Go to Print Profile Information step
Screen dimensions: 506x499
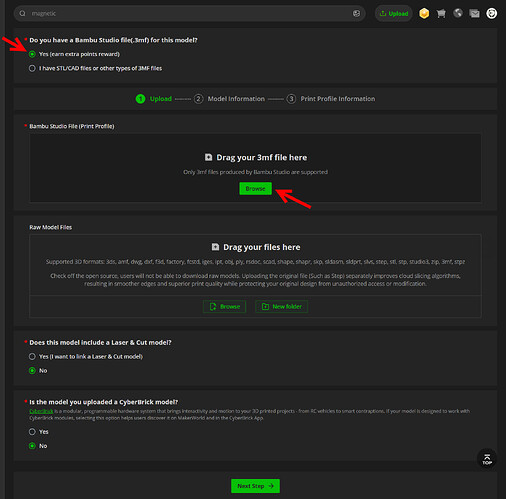click(331, 99)
